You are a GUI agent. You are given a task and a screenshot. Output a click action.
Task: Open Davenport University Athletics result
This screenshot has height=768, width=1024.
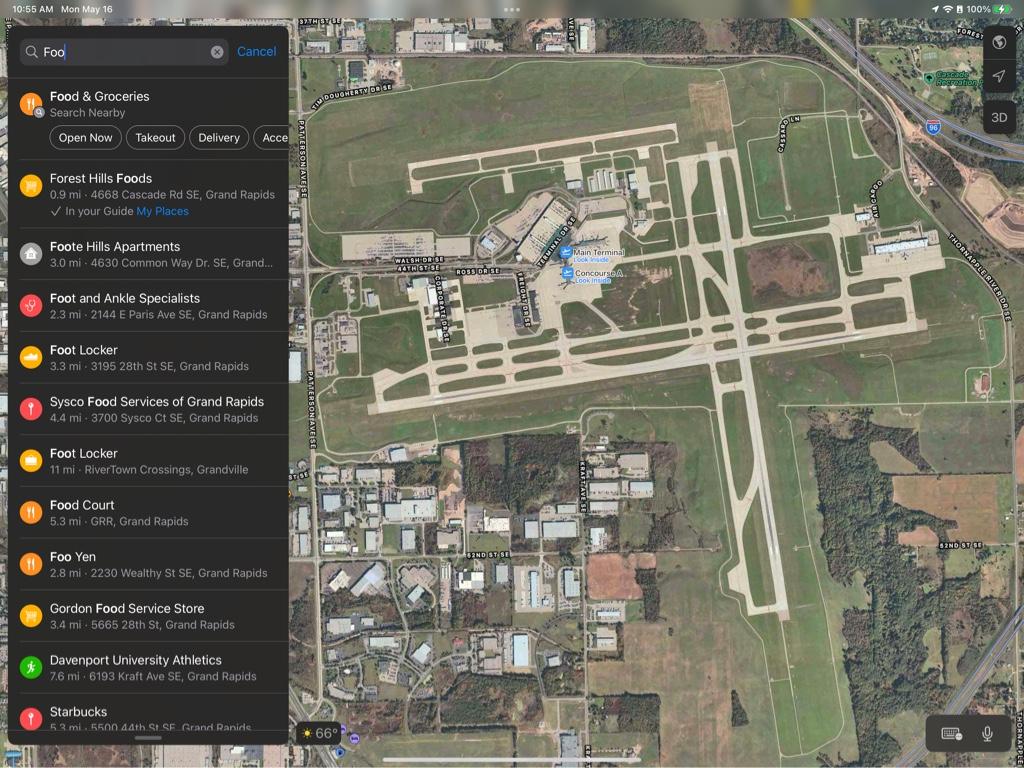tap(149, 667)
